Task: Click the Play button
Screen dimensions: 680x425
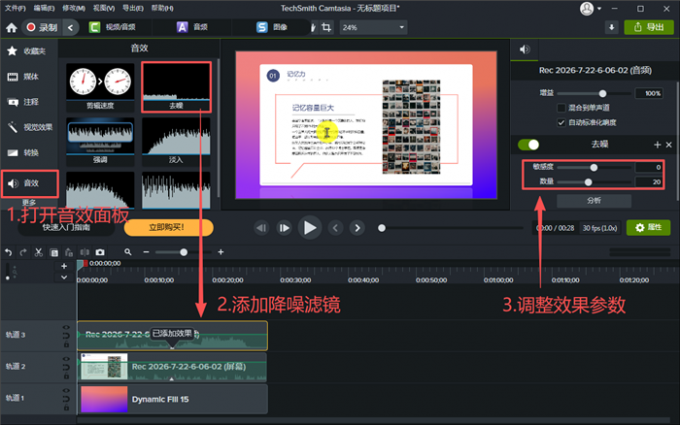Action: pyautogui.click(x=310, y=228)
